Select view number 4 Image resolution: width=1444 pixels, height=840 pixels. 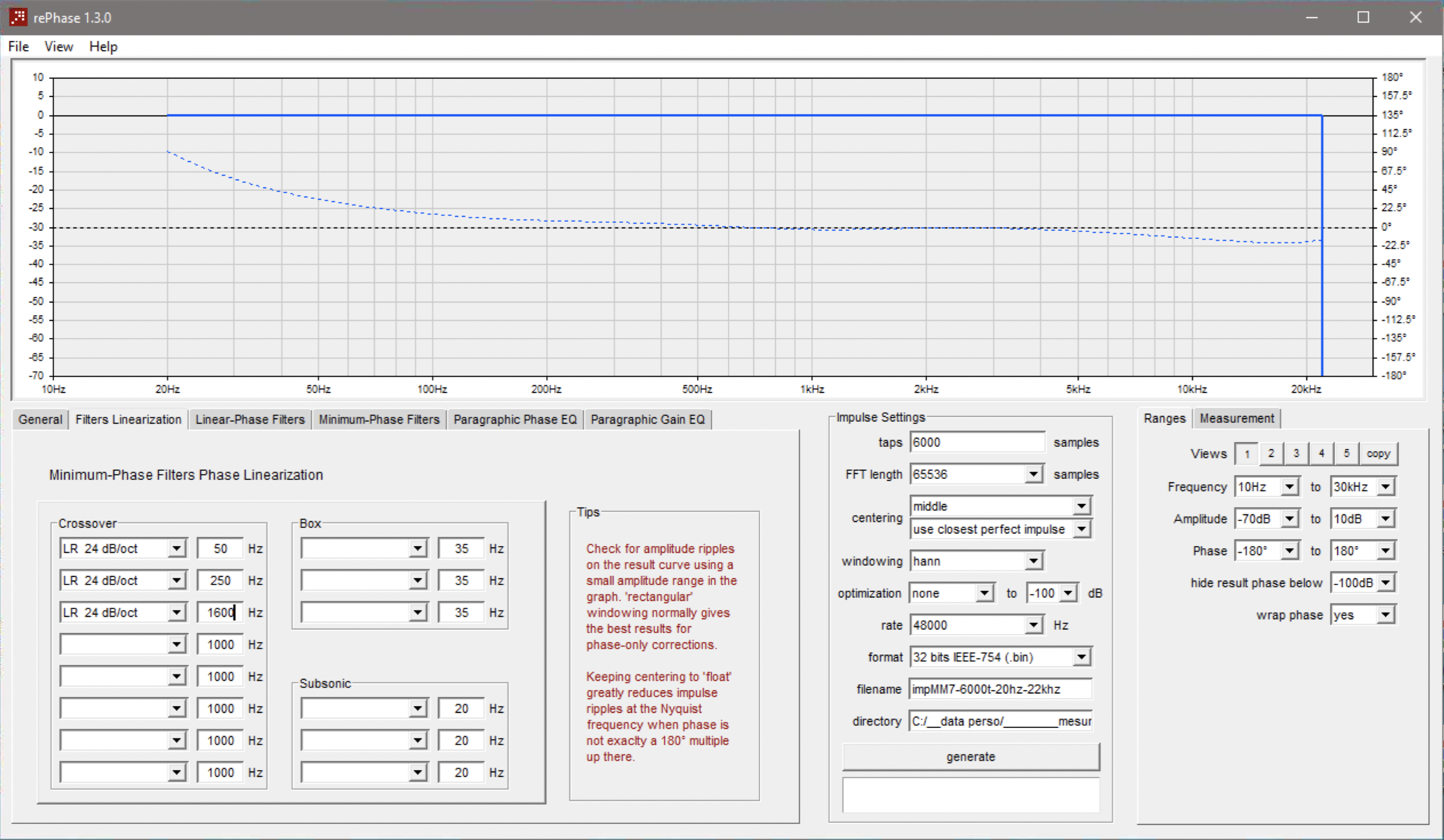click(1322, 453)
